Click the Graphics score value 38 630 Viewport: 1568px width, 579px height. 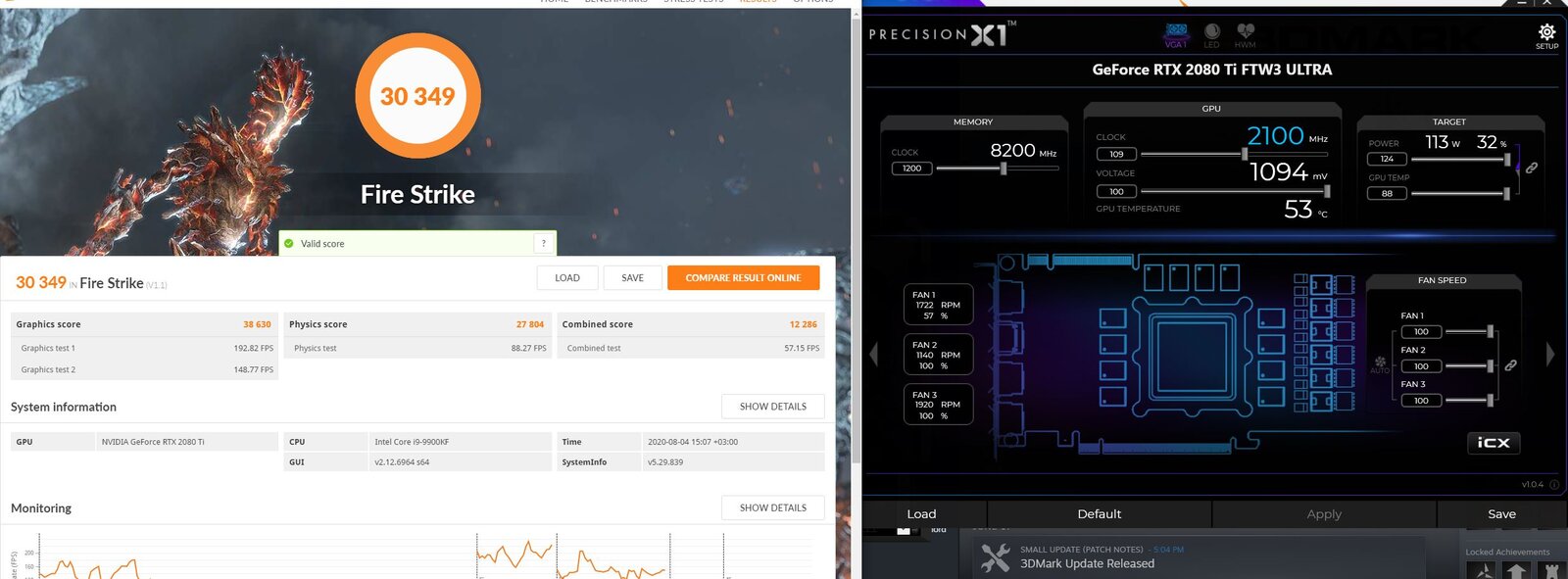(x=257, y=324)
